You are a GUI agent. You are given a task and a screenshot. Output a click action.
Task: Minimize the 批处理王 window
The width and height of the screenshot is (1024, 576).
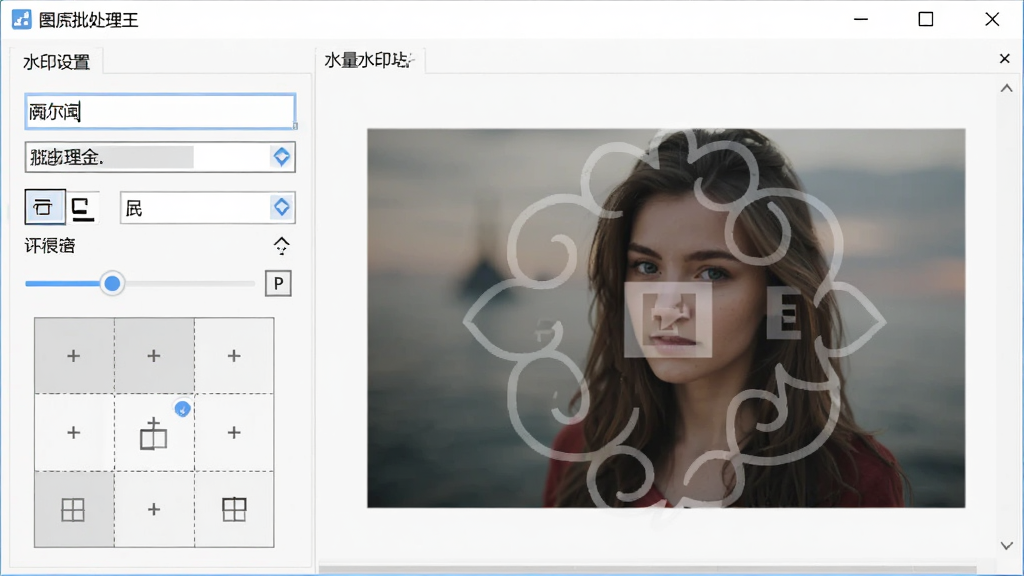[x=861, y=20]
